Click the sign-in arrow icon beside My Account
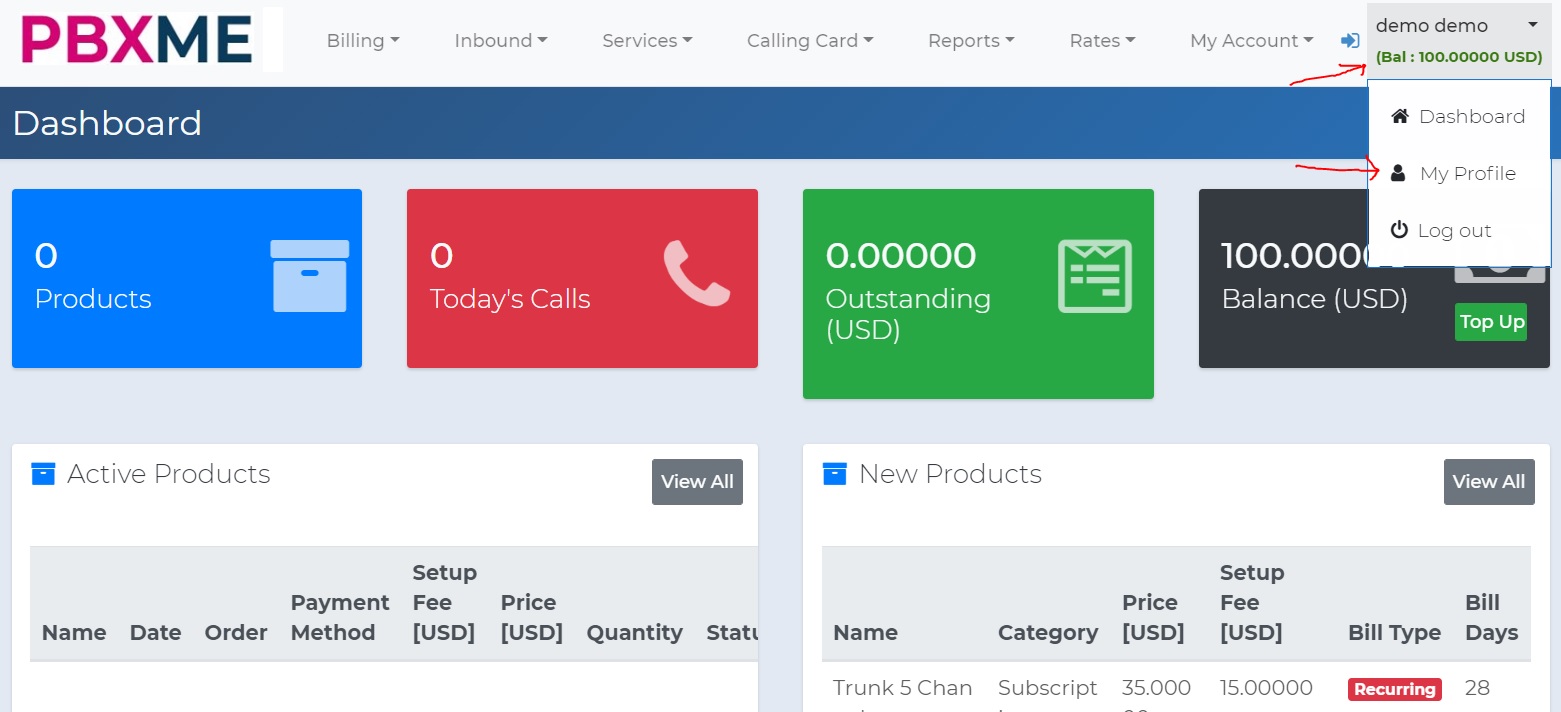The height and width of the screenshot is (712, 1561). point(1350,41)
